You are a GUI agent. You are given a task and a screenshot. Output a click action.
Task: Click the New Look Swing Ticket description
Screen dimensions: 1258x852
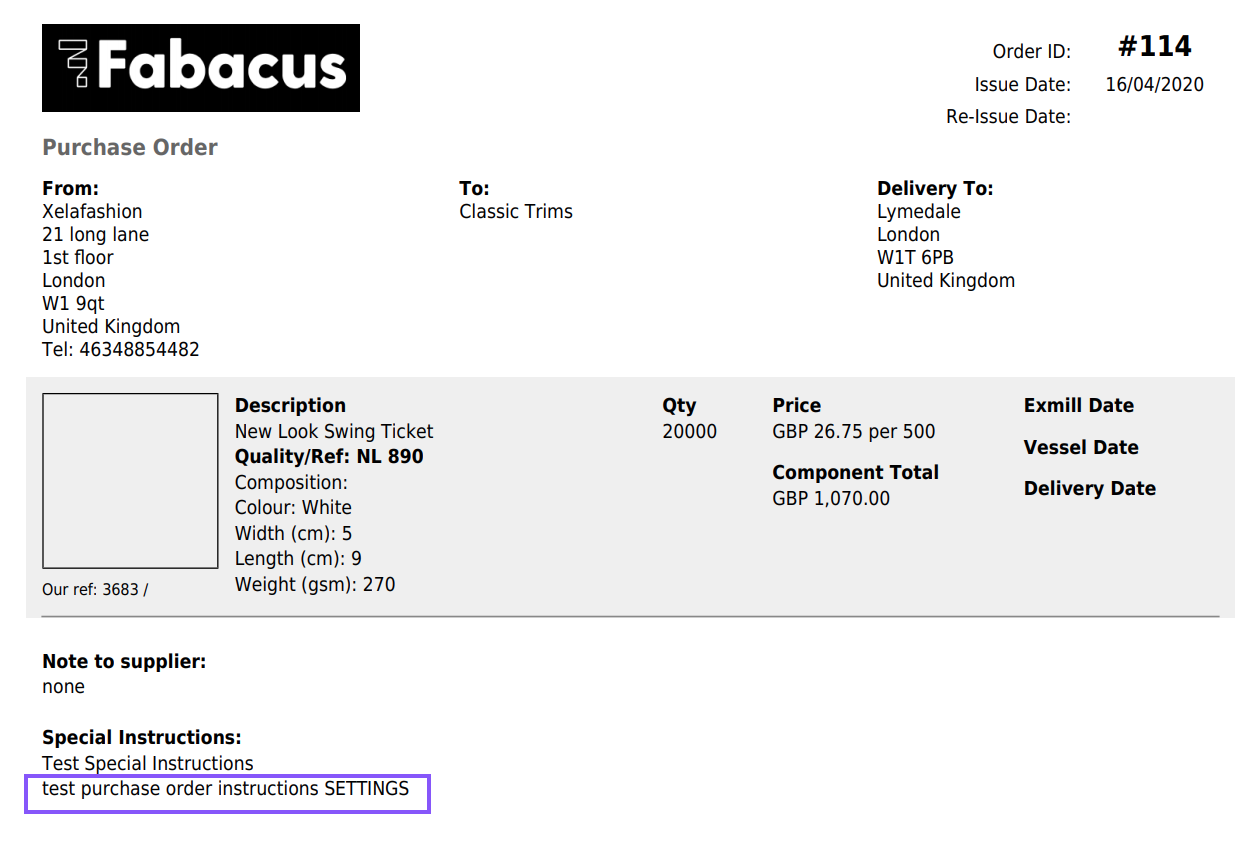pos(334,432)
